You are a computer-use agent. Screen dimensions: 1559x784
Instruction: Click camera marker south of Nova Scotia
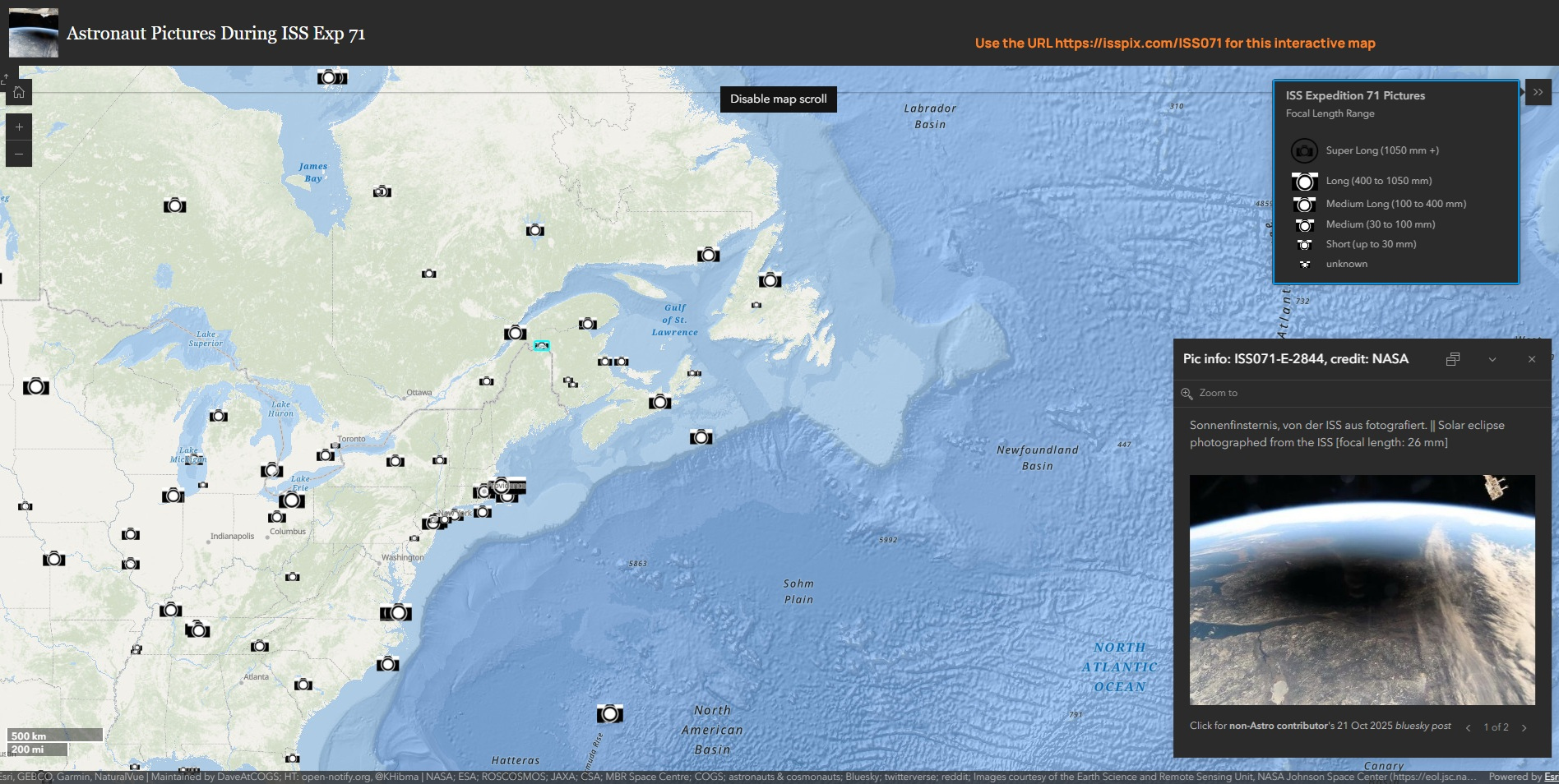701,437
